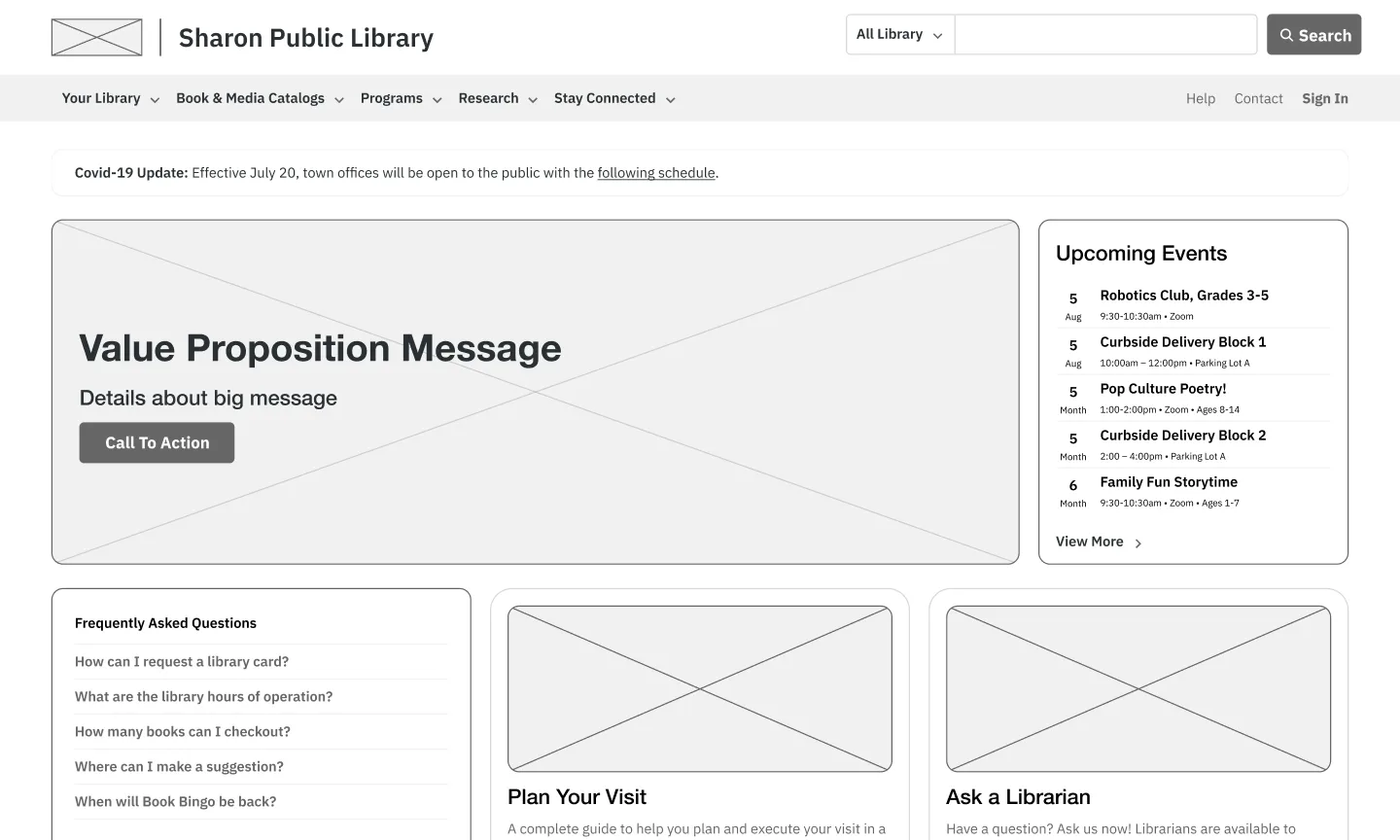
Task: Open the Help page
Action: pos(1200,98)
